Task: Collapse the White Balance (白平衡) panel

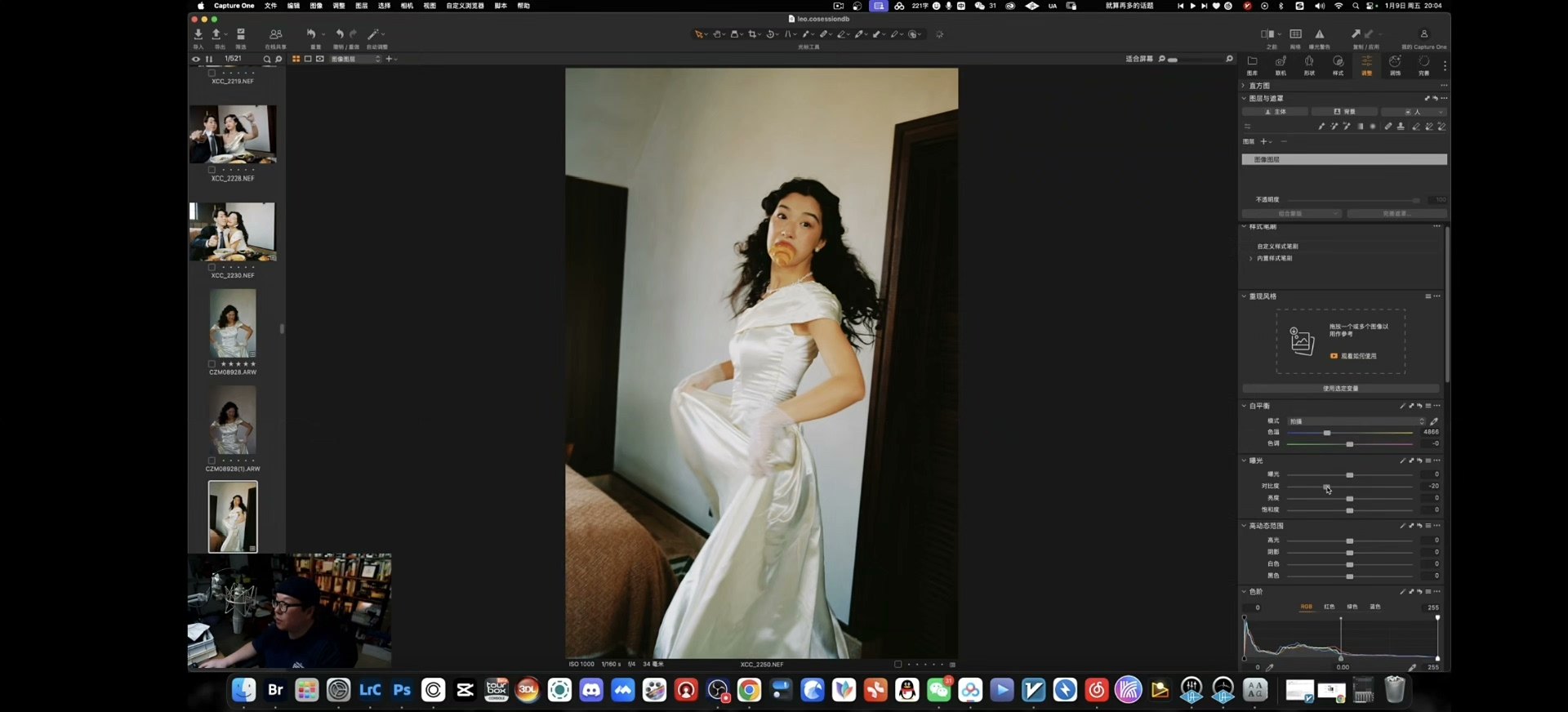Action: (1244, 406)
